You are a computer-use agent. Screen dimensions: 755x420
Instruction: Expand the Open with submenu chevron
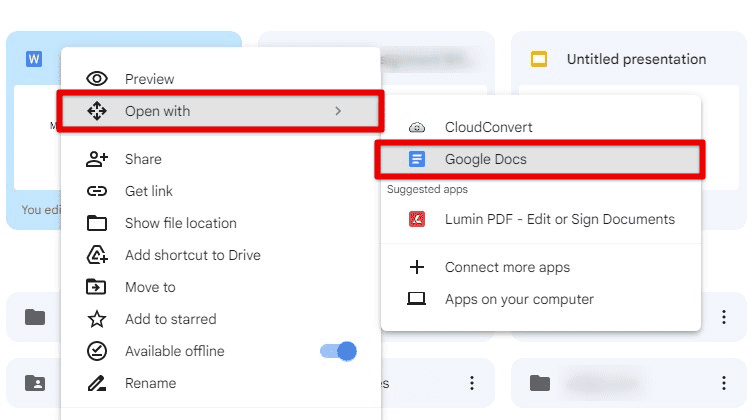(x=338, y=111)
